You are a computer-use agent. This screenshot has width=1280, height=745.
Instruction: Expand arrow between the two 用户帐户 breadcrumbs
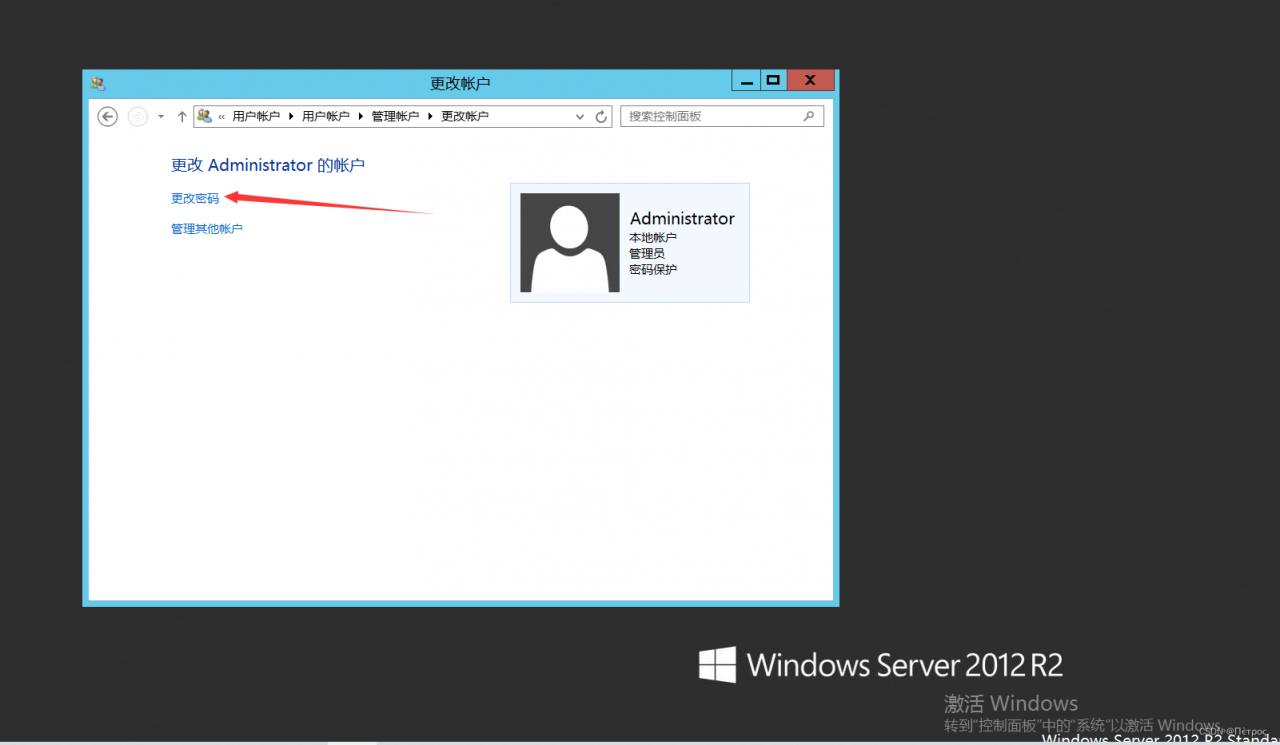pos(292,117)
